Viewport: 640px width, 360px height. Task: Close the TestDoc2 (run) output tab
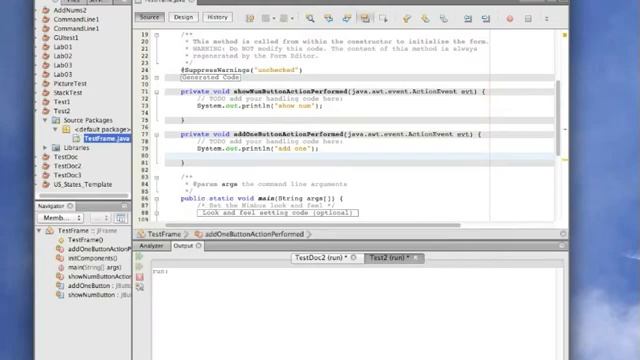pos(353,258)
